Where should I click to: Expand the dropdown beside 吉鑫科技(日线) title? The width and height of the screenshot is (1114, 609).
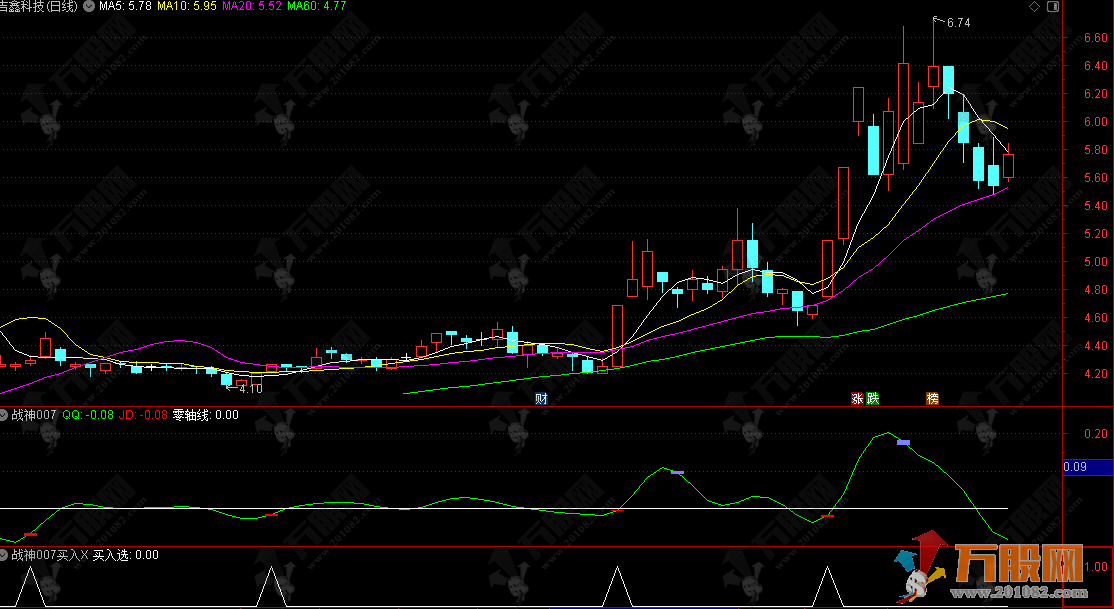click(x=88, y=6)
